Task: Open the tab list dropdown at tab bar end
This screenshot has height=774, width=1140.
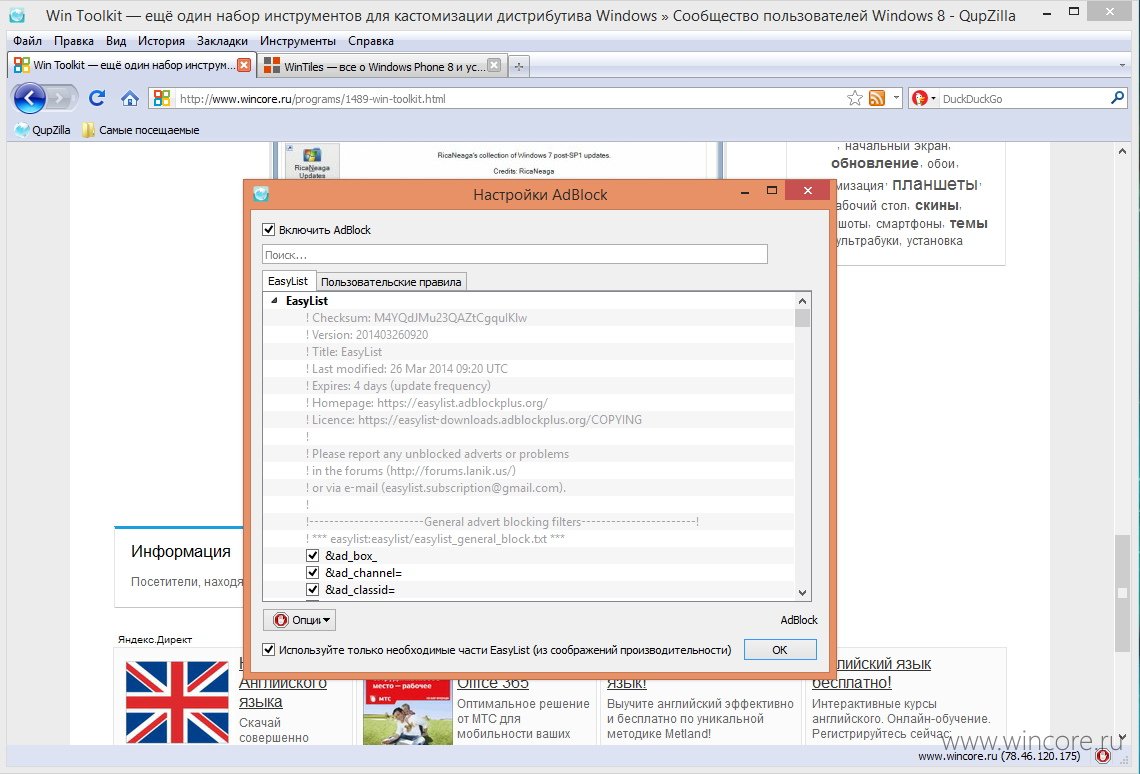Action: pyautogui.click(x=1122, y=65)
